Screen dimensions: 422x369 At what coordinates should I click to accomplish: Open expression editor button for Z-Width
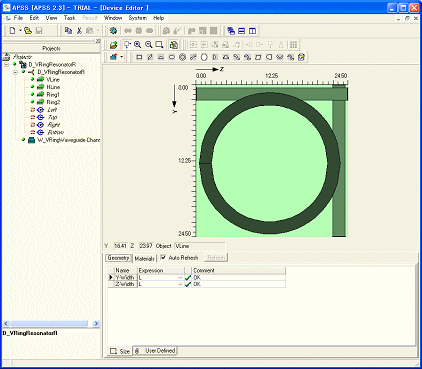coord(180,284)
